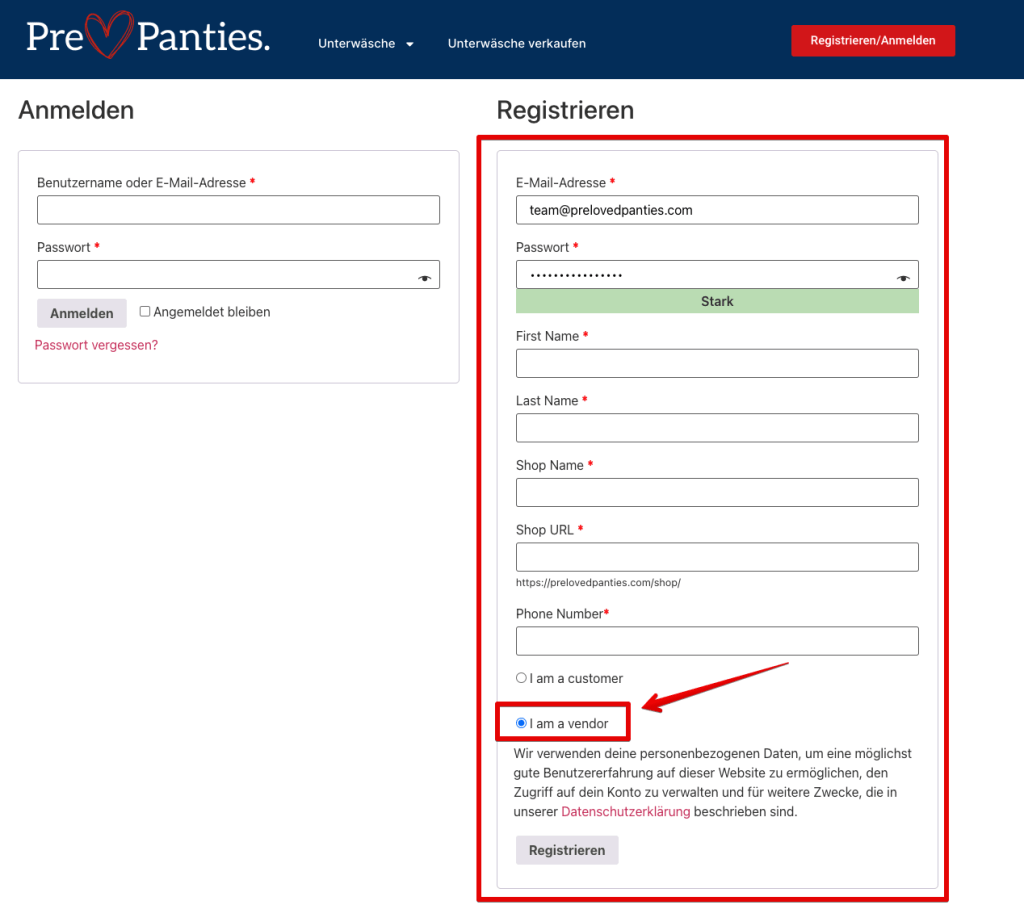Go to Unterwäsche verkaufen page
This screenshot has height=905, width=1024.
pyautogui.click(x=516, y=44)
